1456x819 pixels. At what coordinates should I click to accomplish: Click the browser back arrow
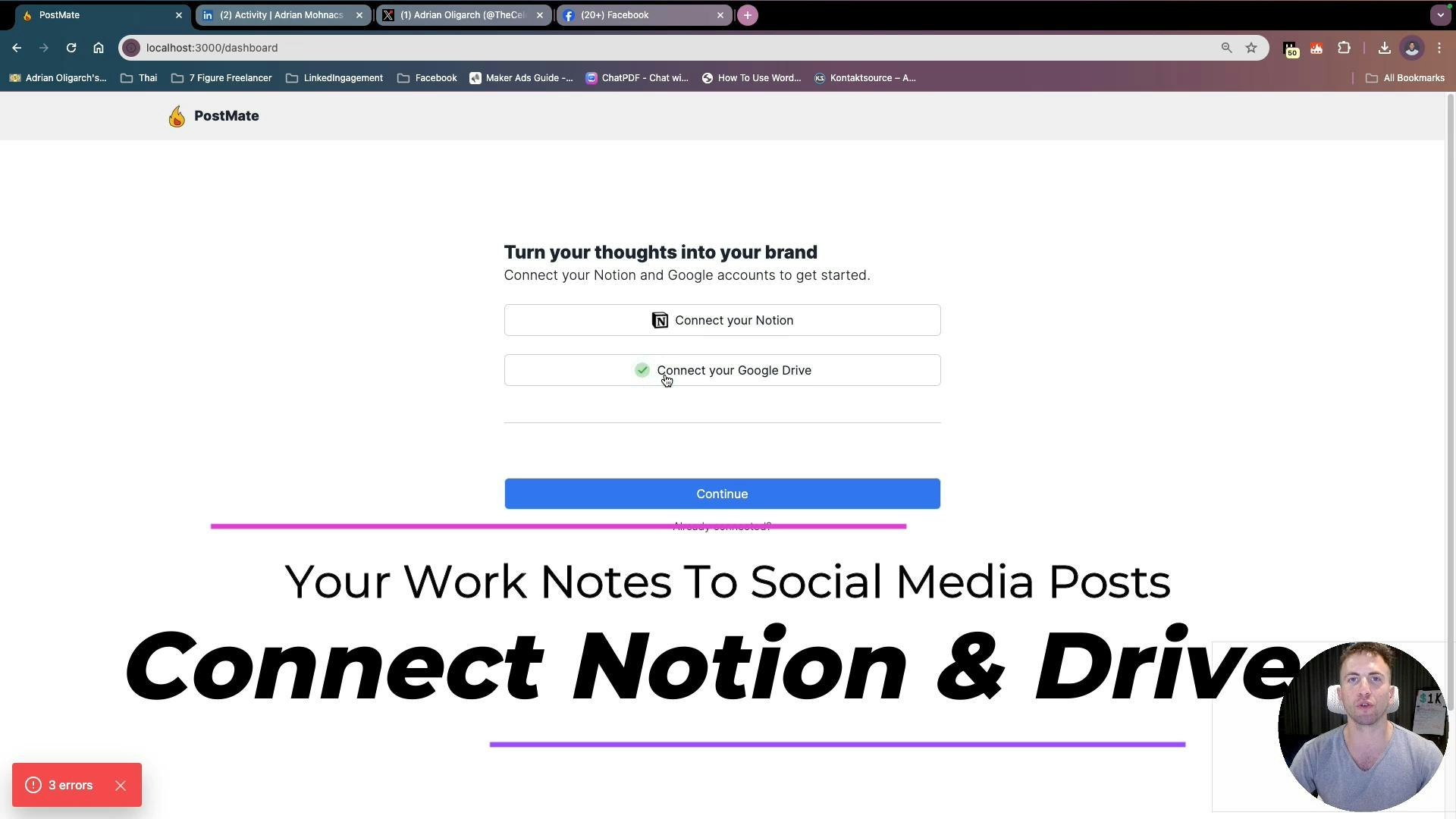[x=17, y=48]
